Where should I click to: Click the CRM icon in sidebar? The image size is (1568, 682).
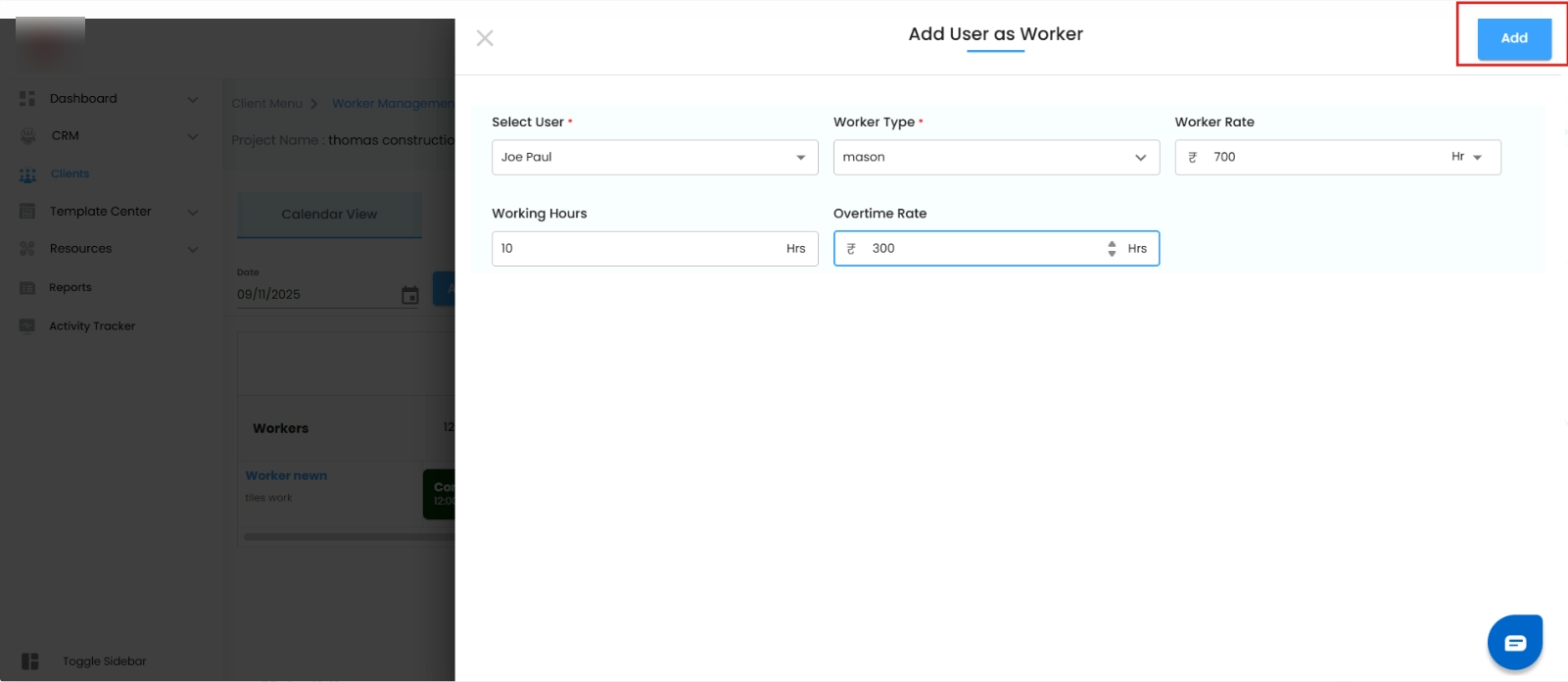(x=27, y=136)
